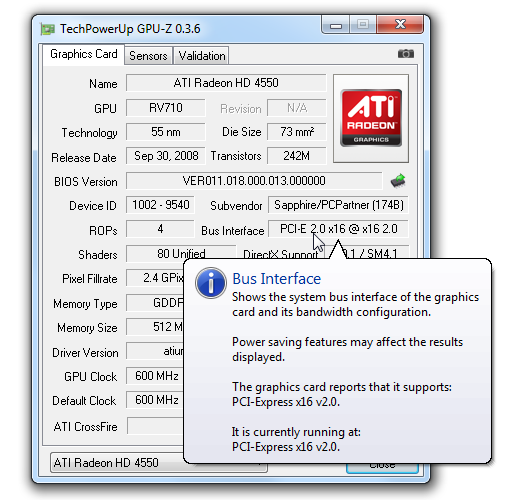
Task: Select the Graphics Card tab
Action: pyautogui.click(x=84, y=54)
